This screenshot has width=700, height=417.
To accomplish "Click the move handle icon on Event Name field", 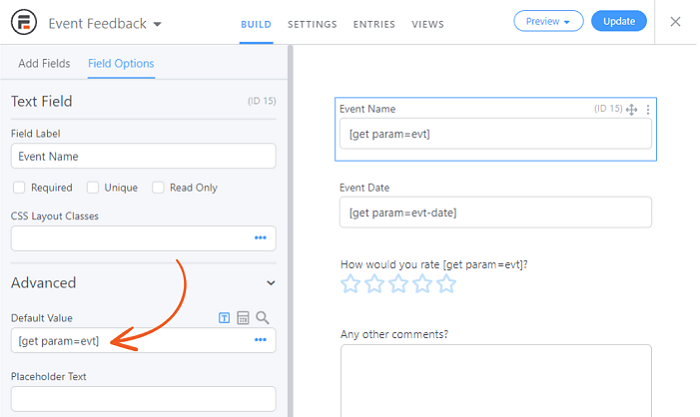I will (631, 109).
